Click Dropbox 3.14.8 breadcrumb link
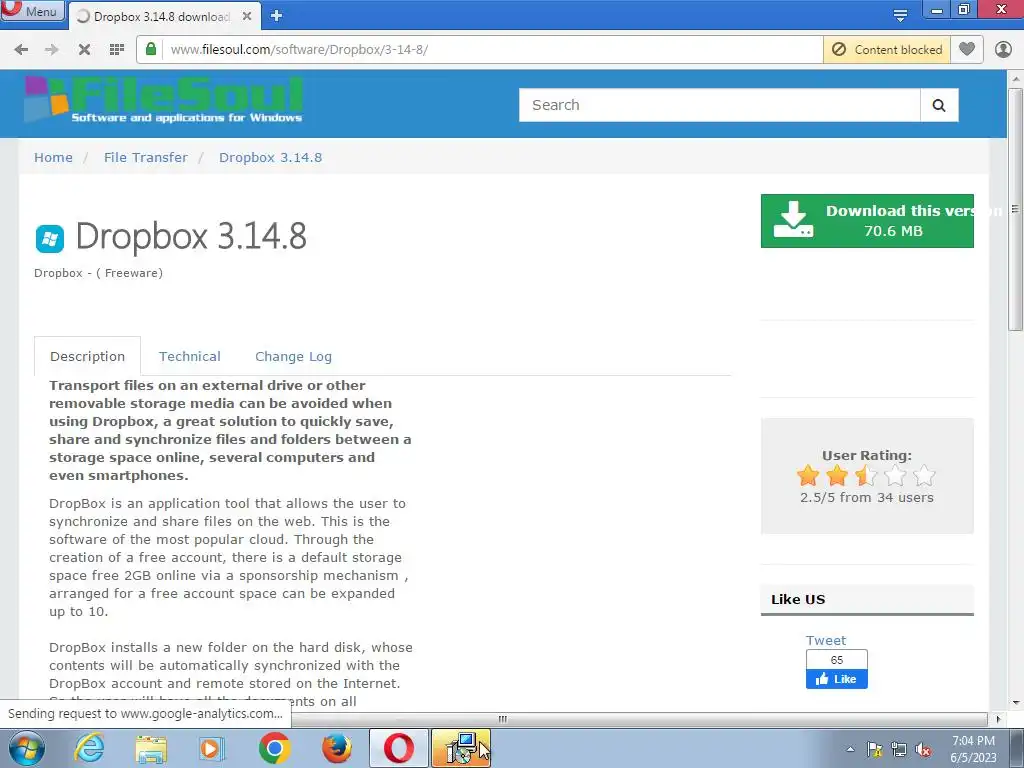Viewport: 1024px width, 768px height. pyautogui.click(x=270, y=157)
